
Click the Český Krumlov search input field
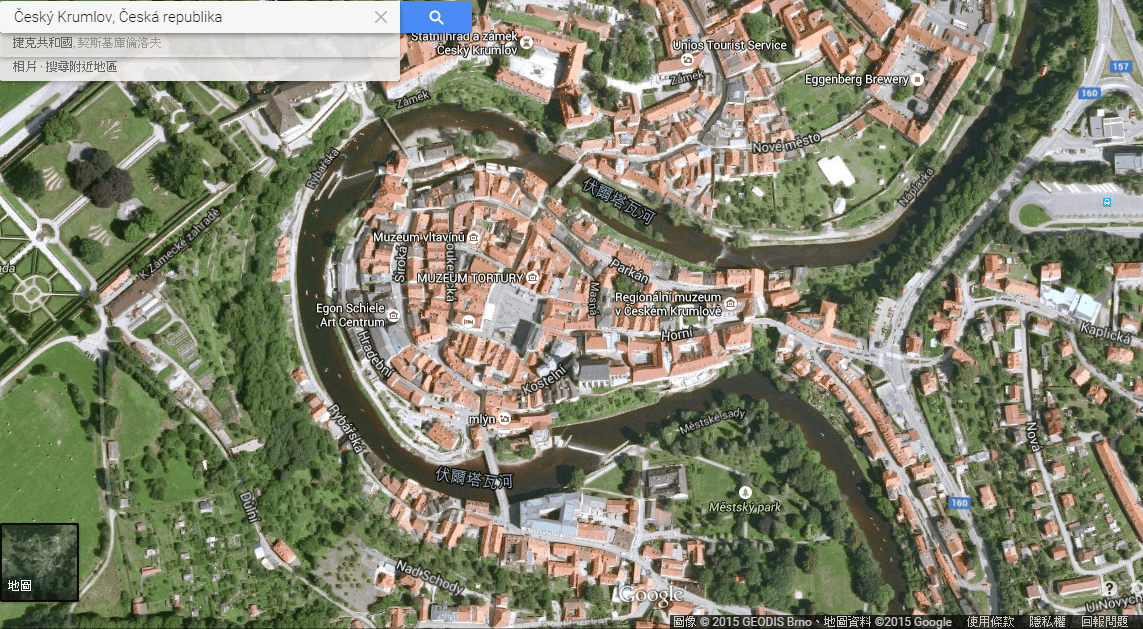point(190,17)
